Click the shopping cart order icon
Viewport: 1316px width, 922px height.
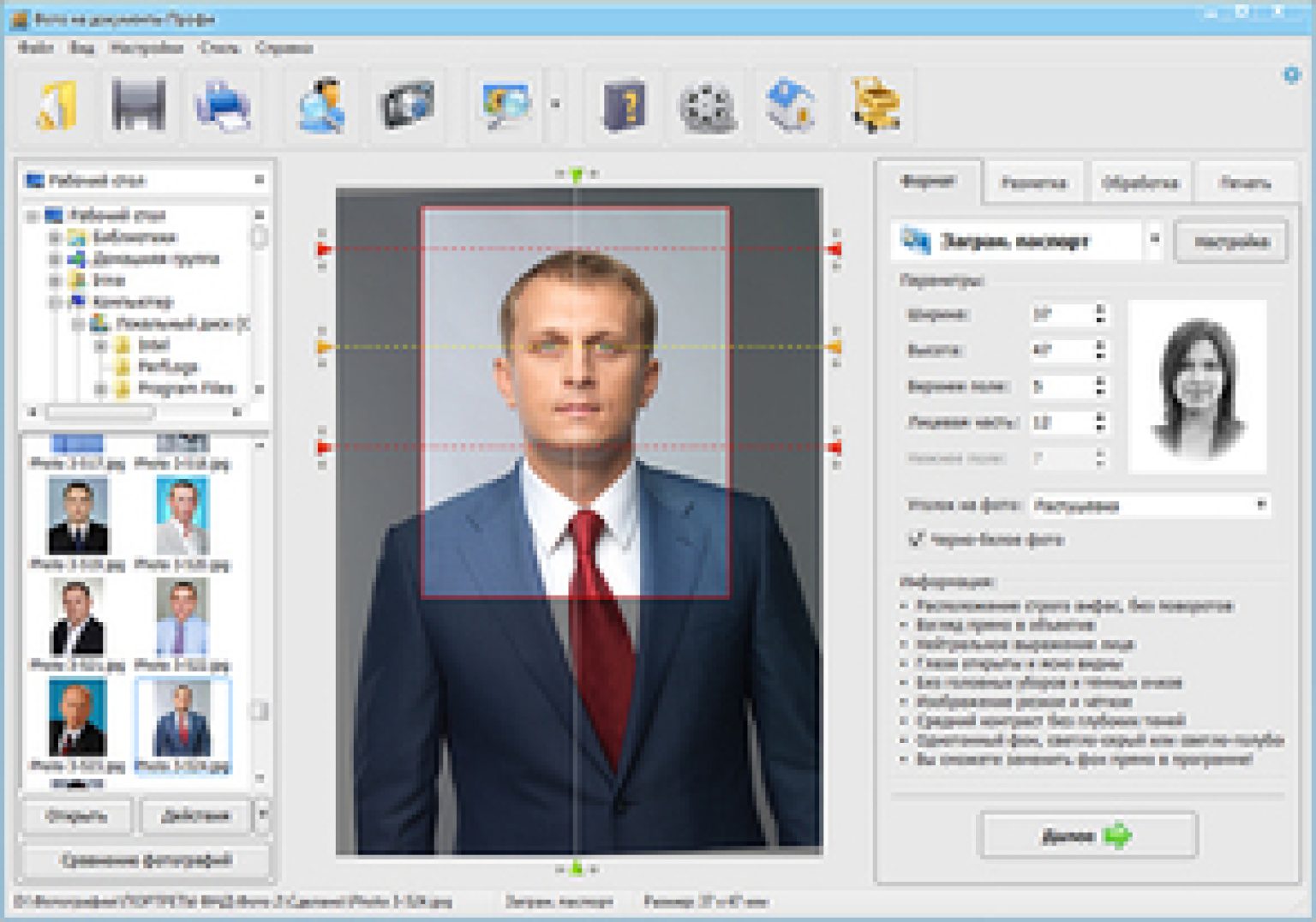875,106
